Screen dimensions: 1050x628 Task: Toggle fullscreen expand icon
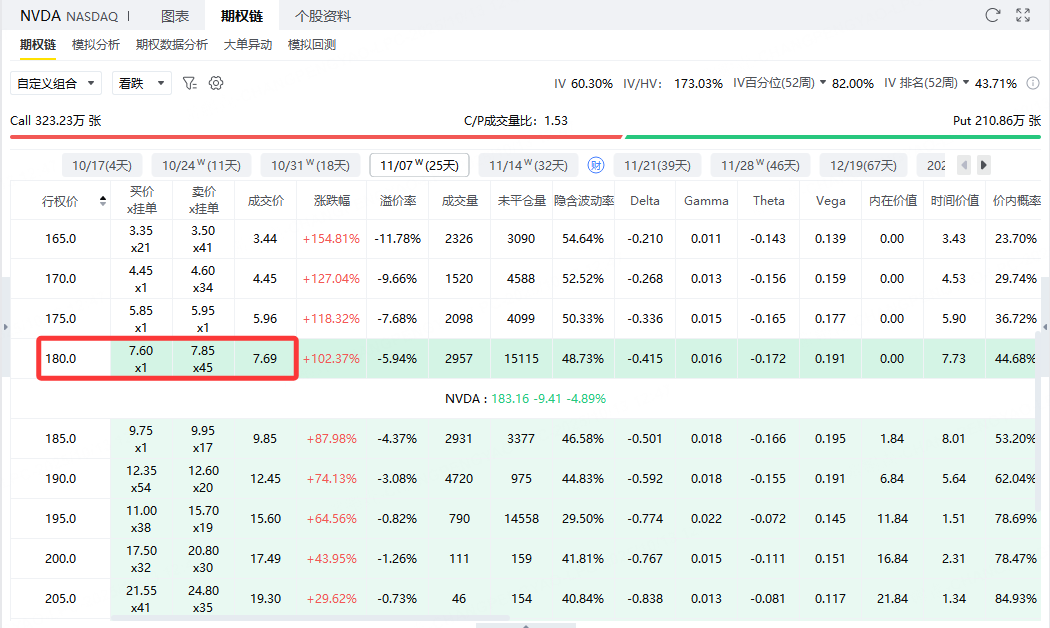(x=1023, y=15)
